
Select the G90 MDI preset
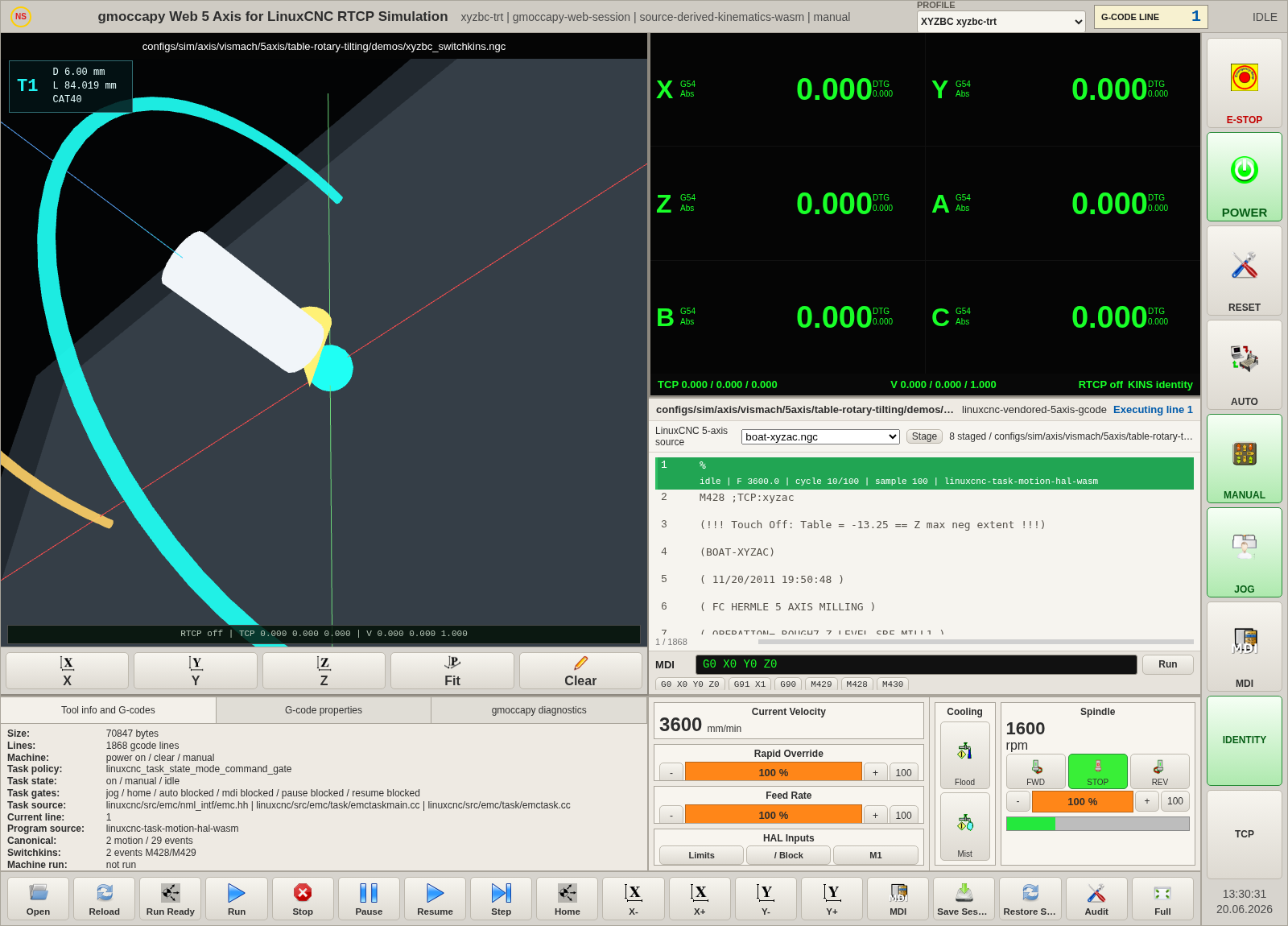[x=788, y=684]
